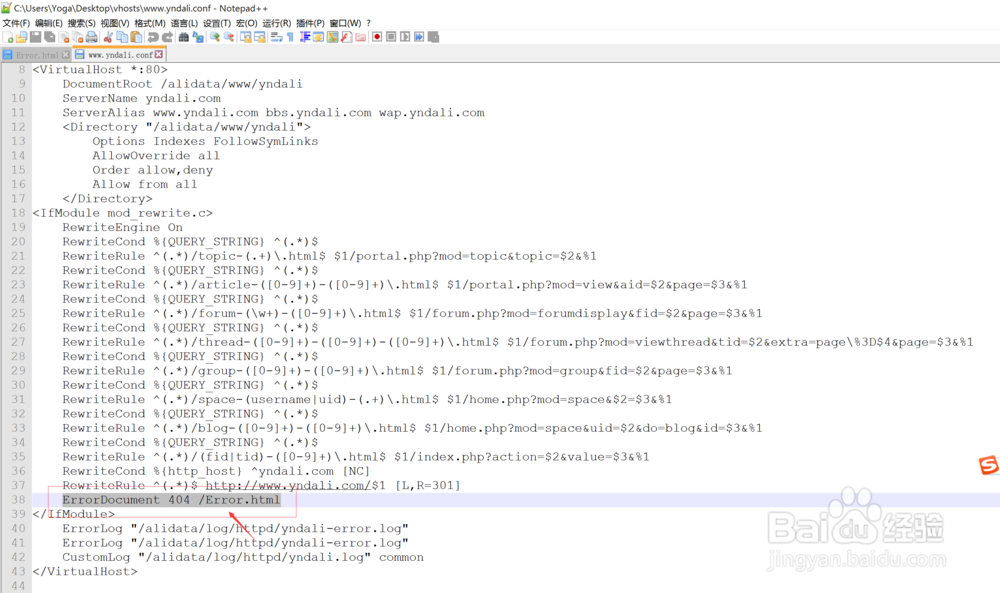
Task: Click the 'Options Indexes FollowSymLinks' line
Action: (x=205, y=142)
